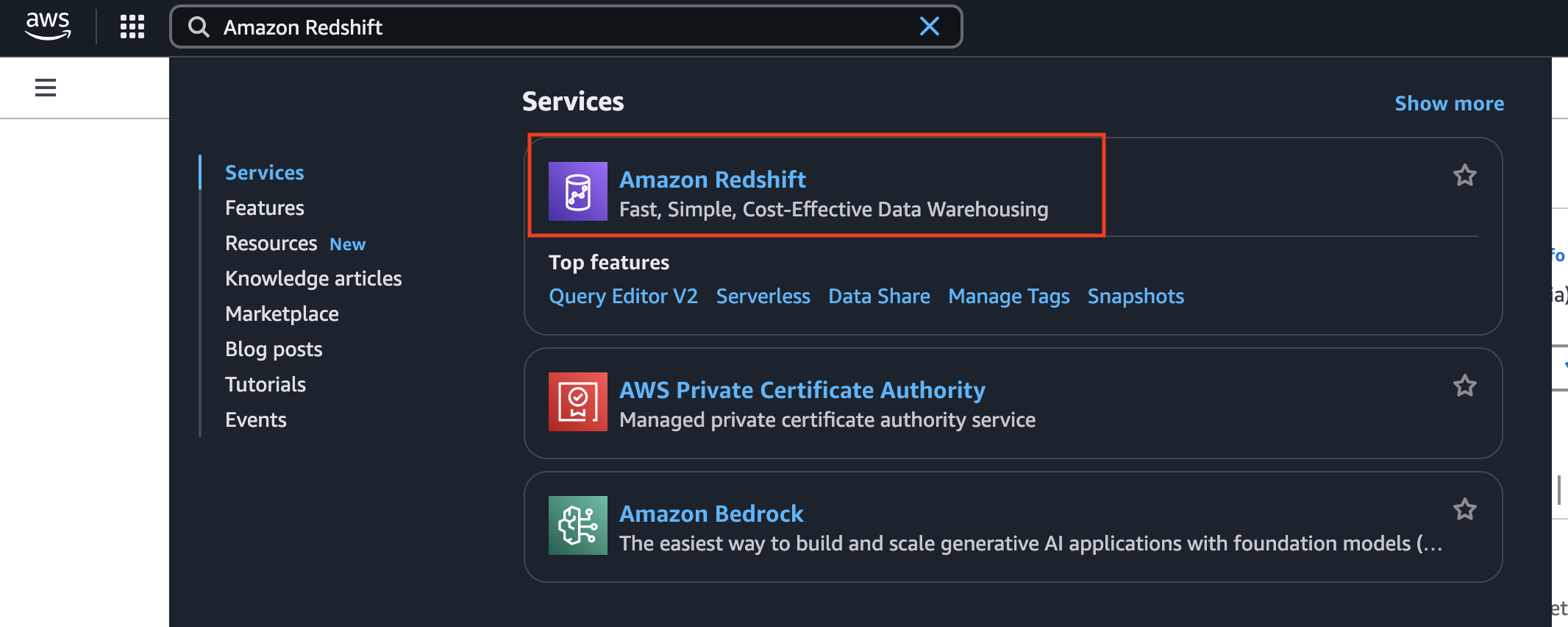The image size is (1568, 627).
Task: Click the Bedrock 'easiest way to build' description
Action: click(x=1030, y=543)
